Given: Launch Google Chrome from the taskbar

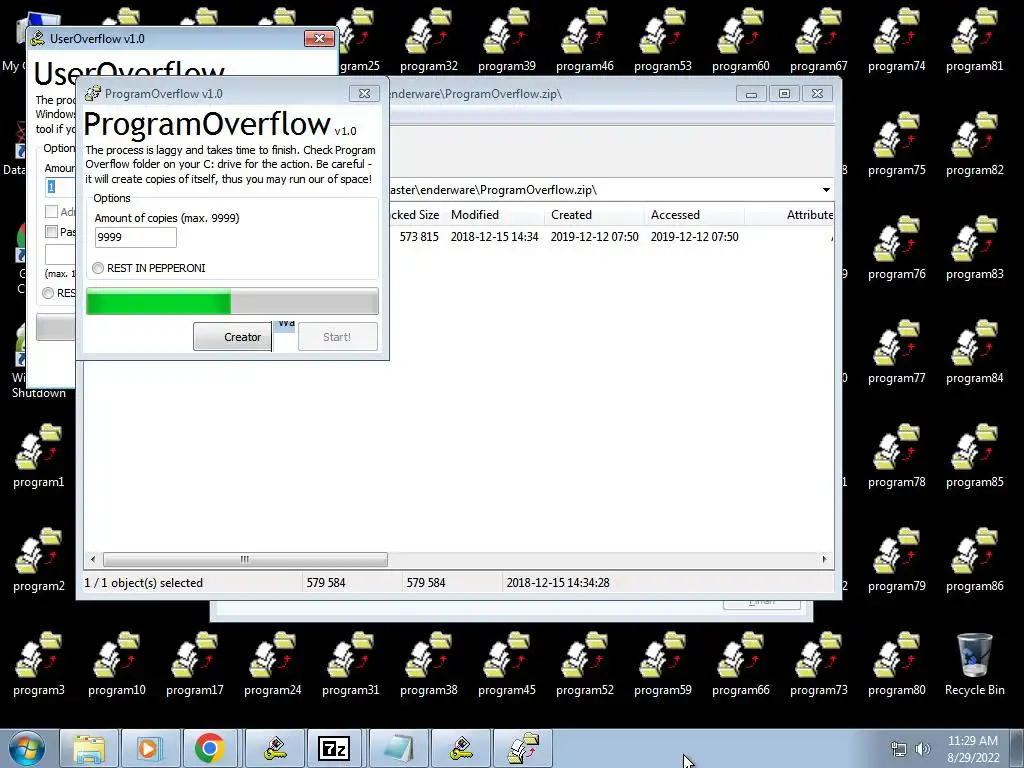Looking at the screenshot, I should tap(209, 748).
